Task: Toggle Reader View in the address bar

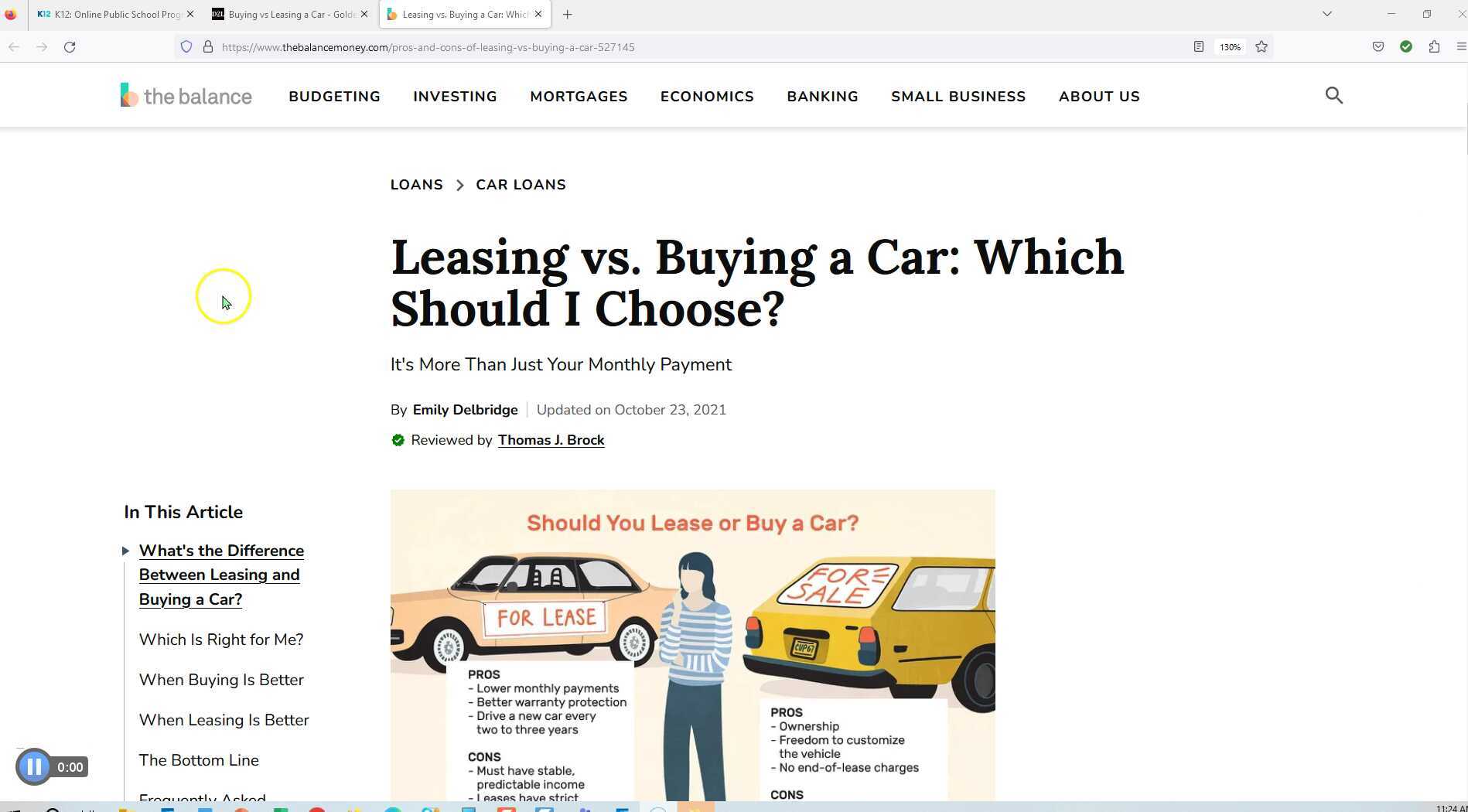Action: click(1198, 46)
